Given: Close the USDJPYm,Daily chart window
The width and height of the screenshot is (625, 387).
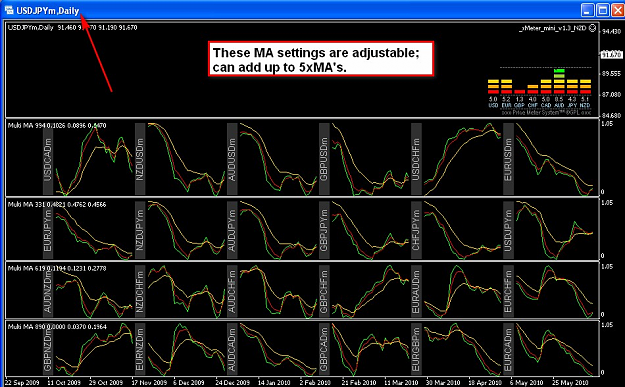Looking at the screenshot, I should coord(617,10).
